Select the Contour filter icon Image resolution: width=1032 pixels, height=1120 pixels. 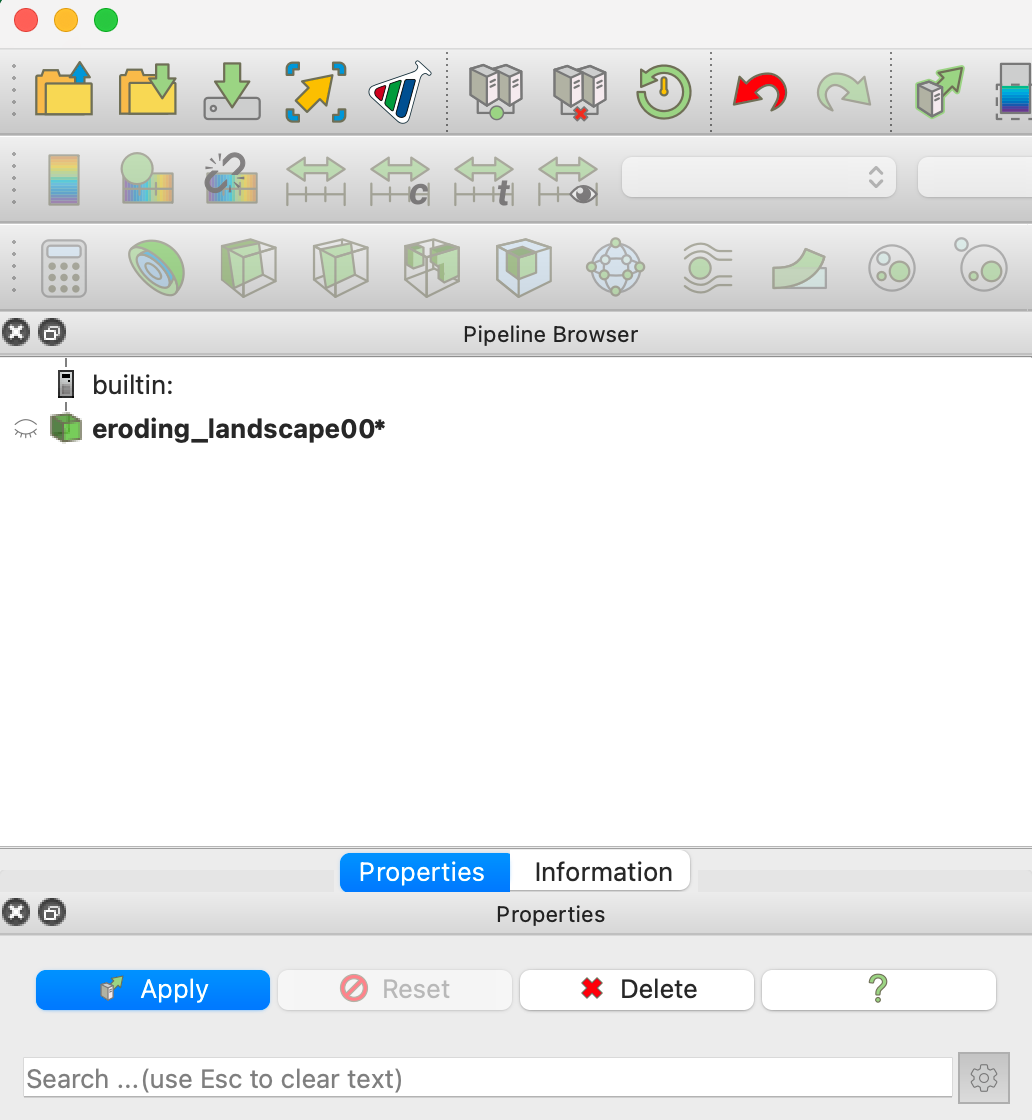click(156, 268)
